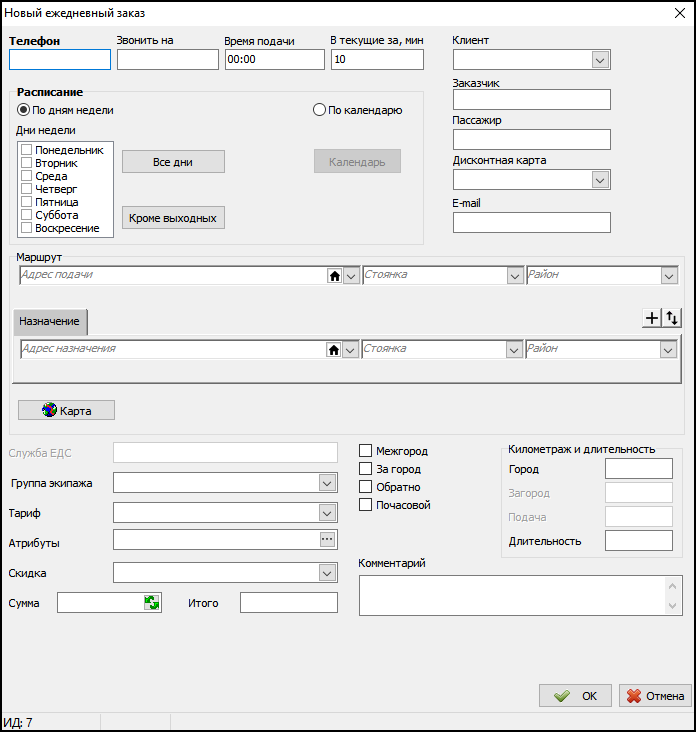Open map with the Карта globe button
696x732 pixels.
pos(66,410)
